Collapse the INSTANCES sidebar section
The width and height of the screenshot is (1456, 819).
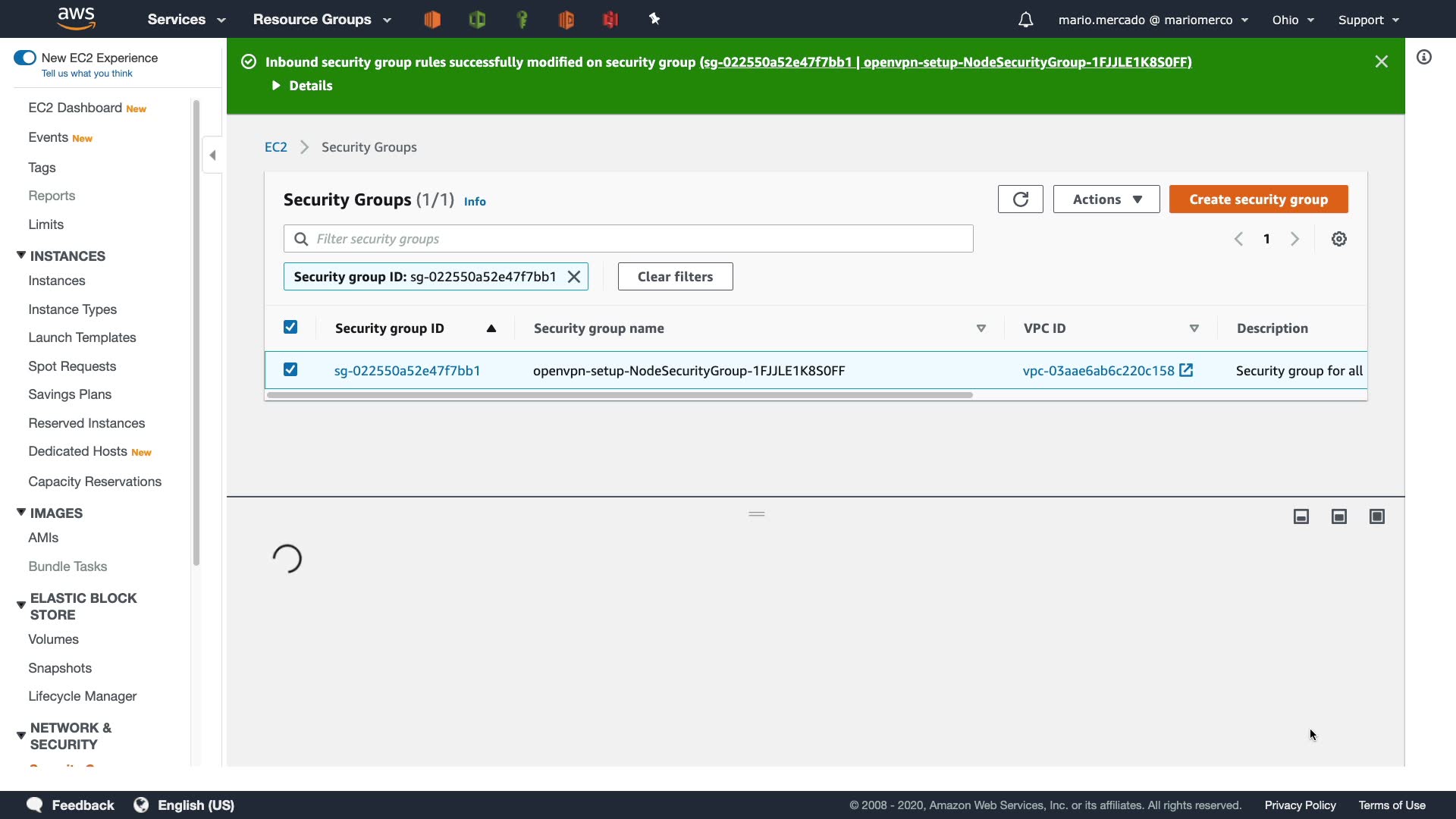pyautogui.click(x=21, y=256)
